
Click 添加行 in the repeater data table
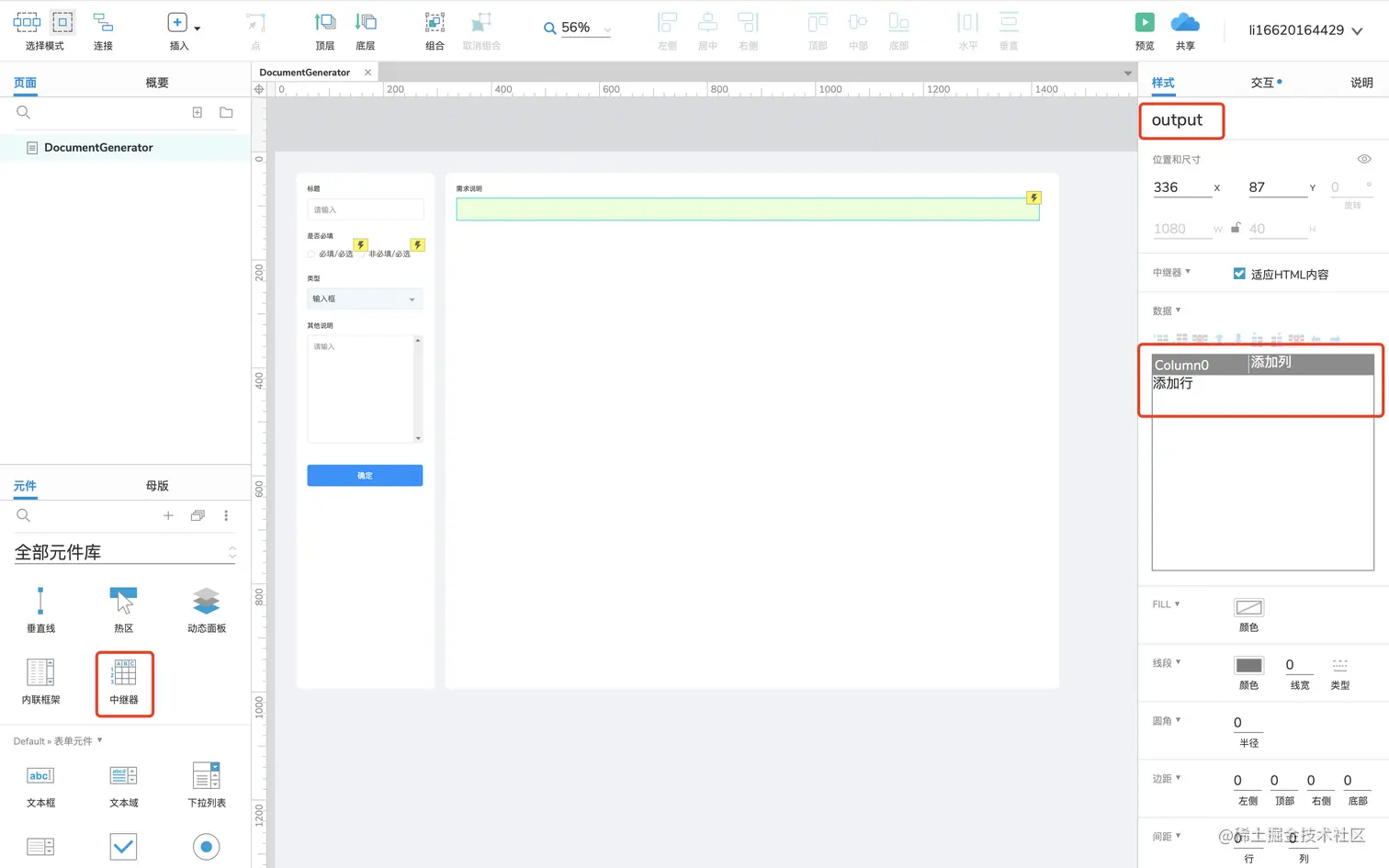coord(1173,383)
